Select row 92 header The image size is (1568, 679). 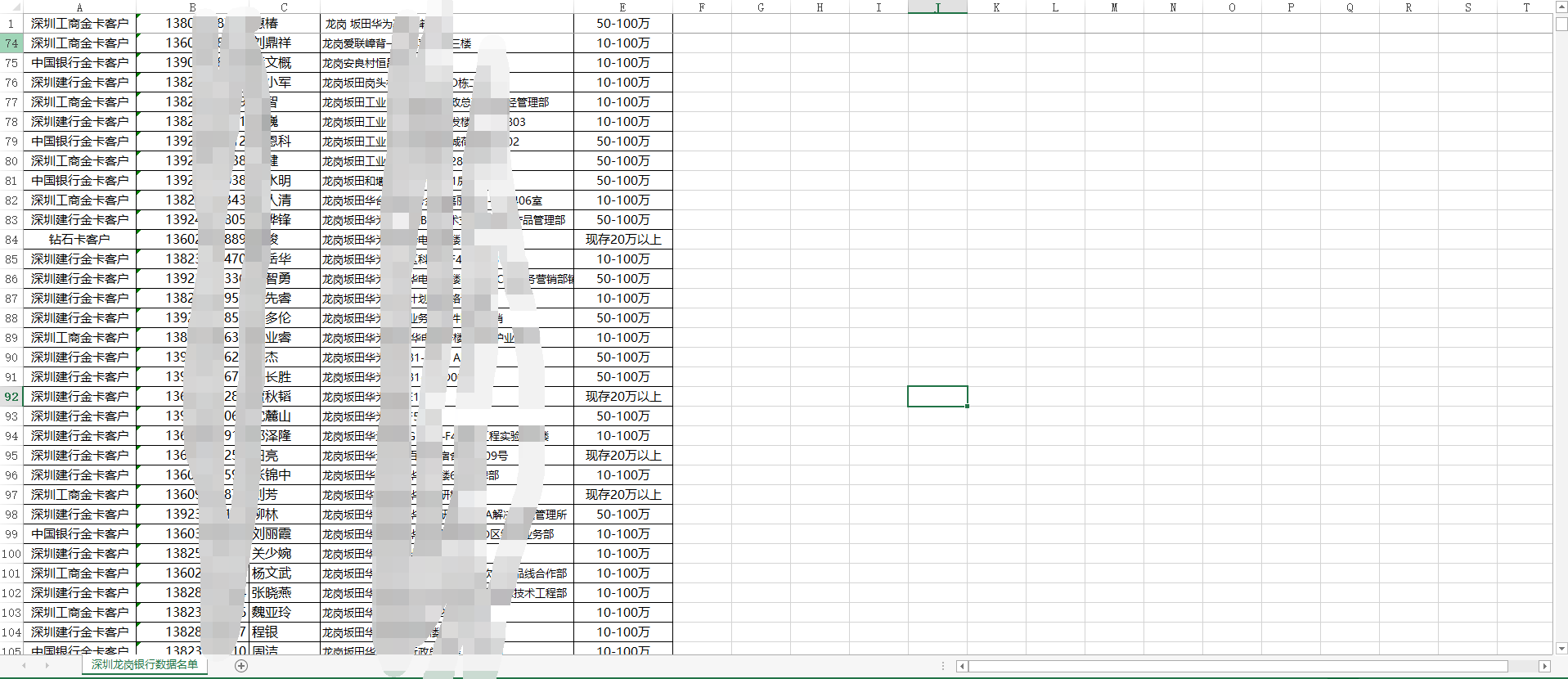click(11, 397)
